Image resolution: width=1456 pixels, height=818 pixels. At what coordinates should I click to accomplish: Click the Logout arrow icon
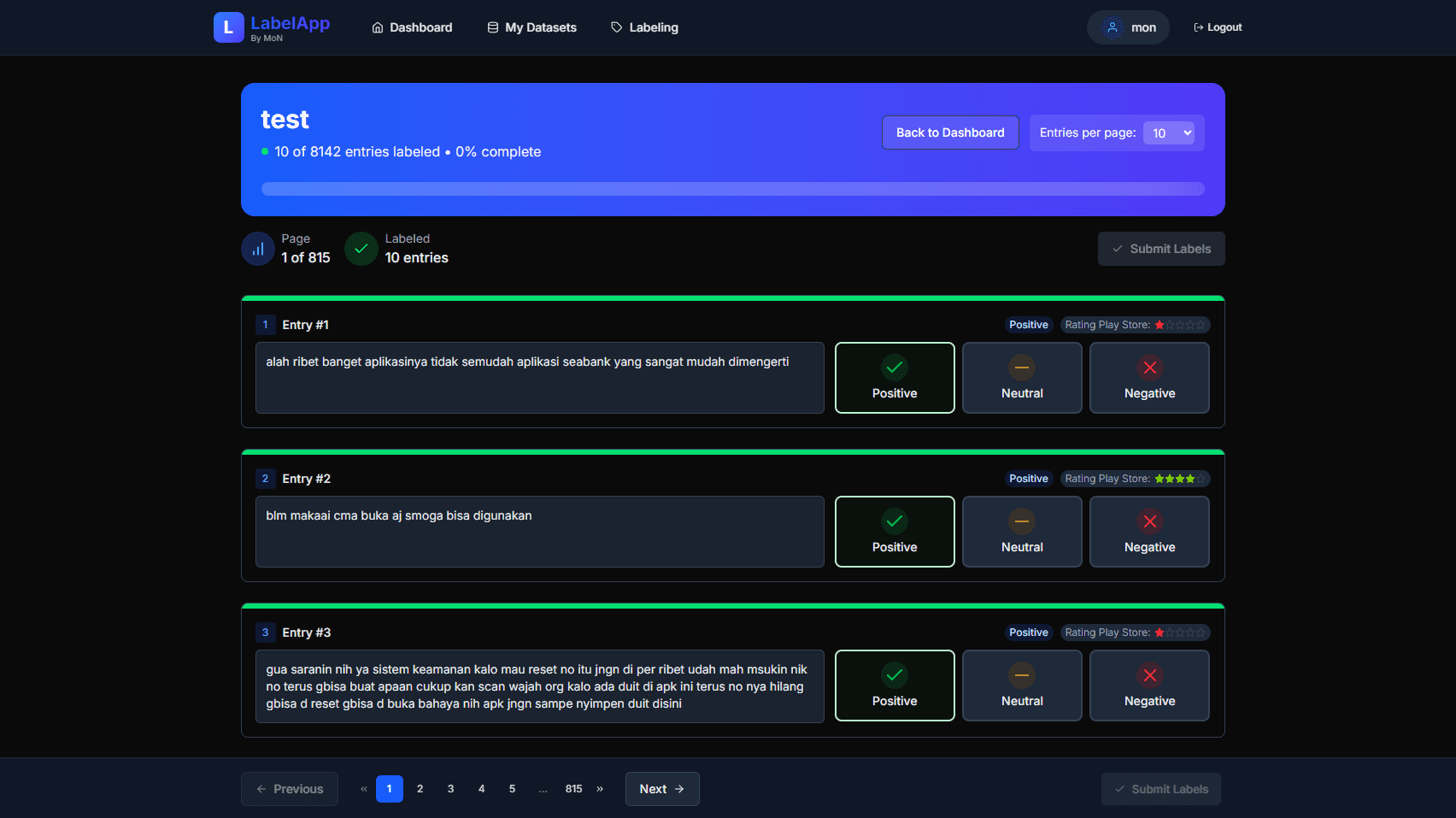click(1197, 26)
